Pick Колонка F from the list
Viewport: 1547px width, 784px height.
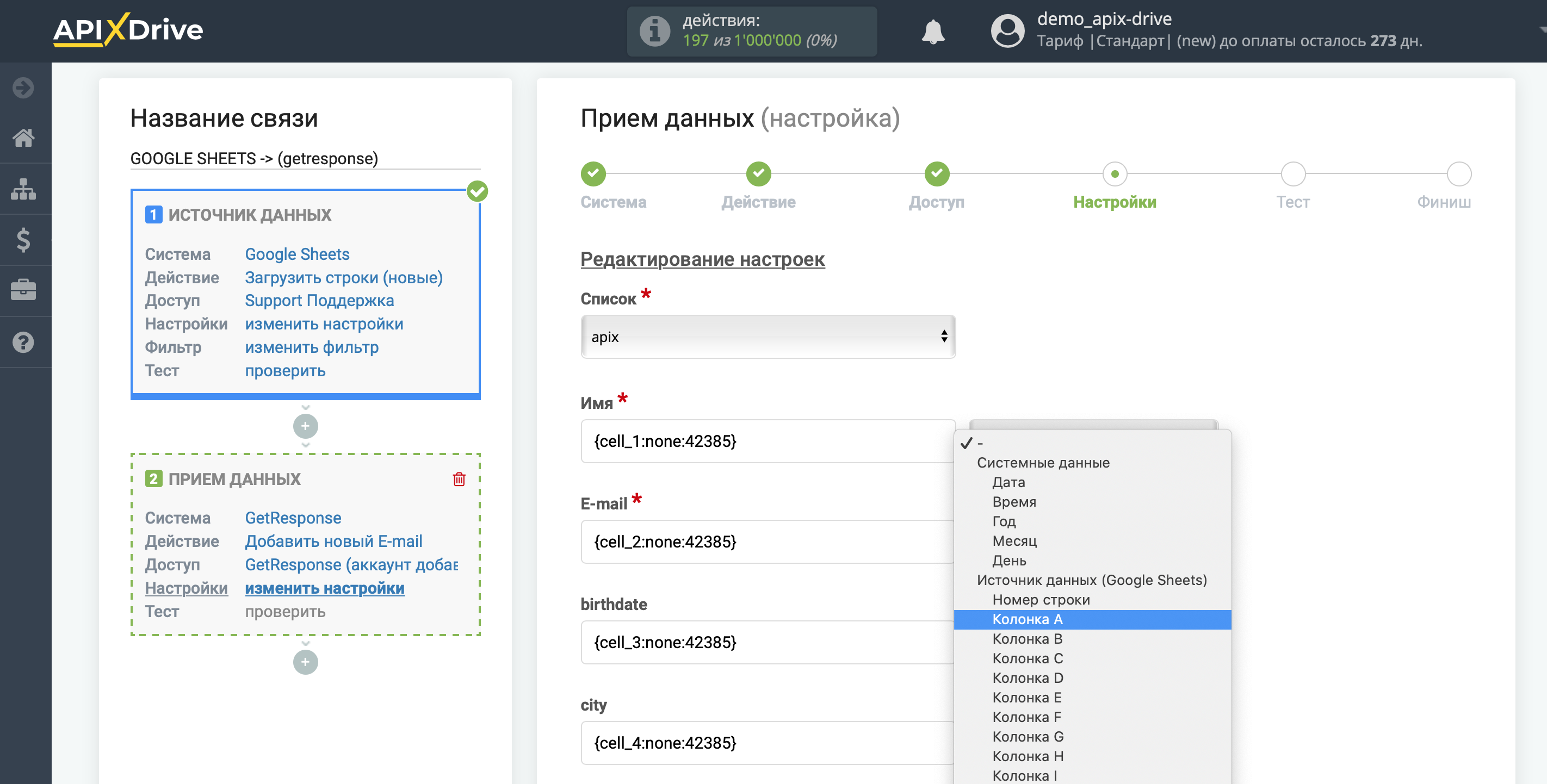click(x=1092, y=717)
